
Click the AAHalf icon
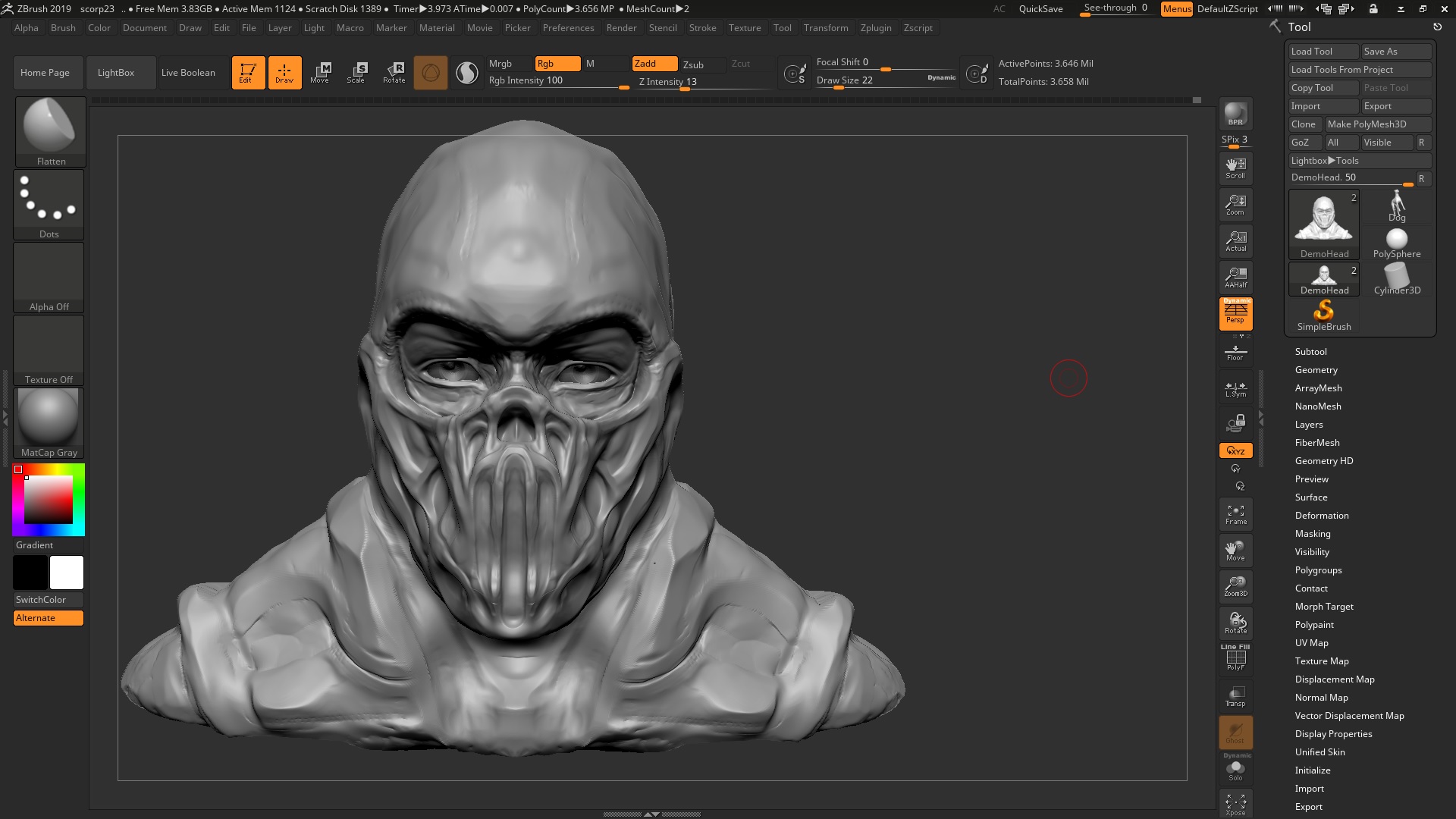[x=1235, y=278]
